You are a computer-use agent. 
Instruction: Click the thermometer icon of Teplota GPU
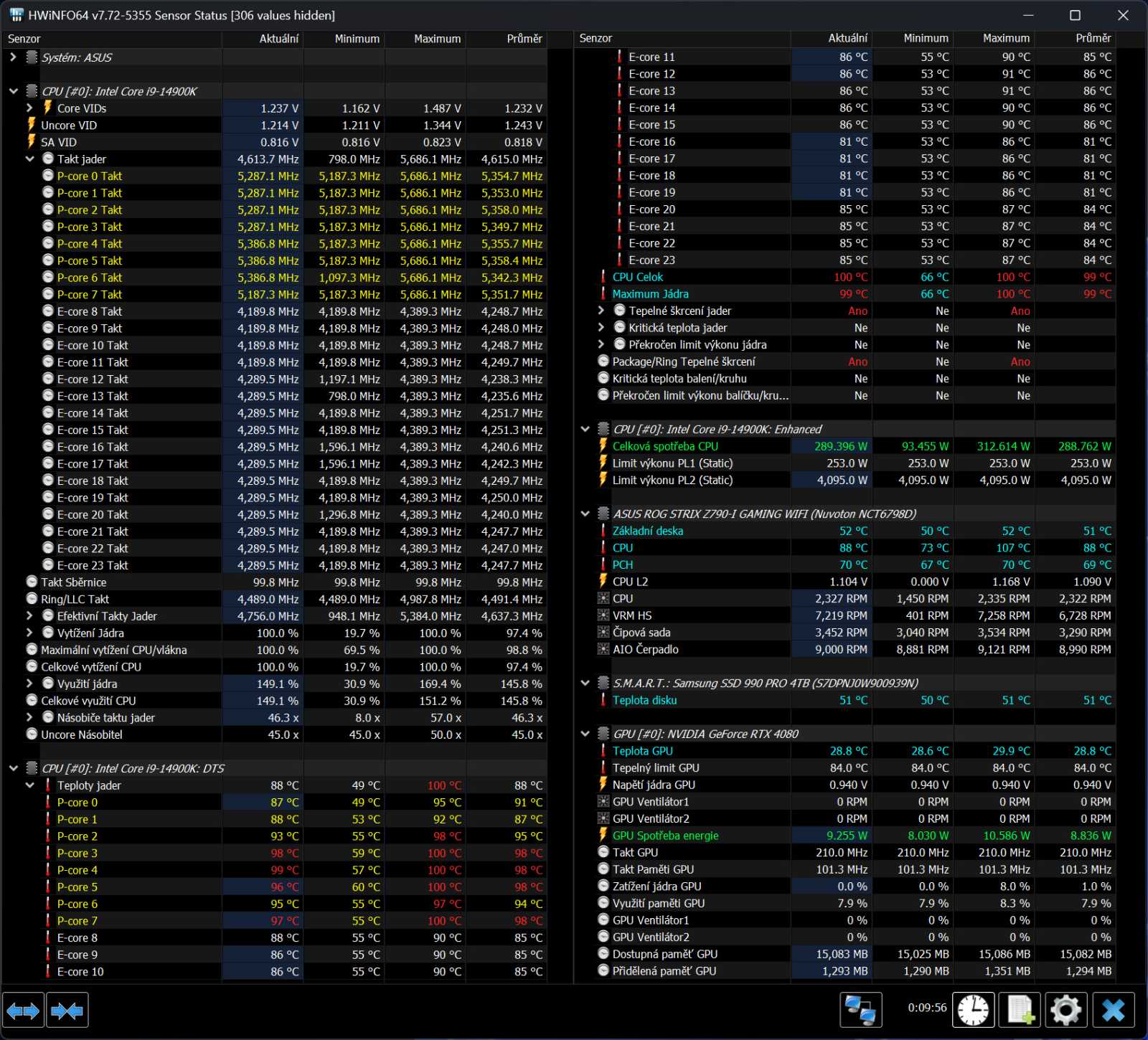tap(603, 751)
